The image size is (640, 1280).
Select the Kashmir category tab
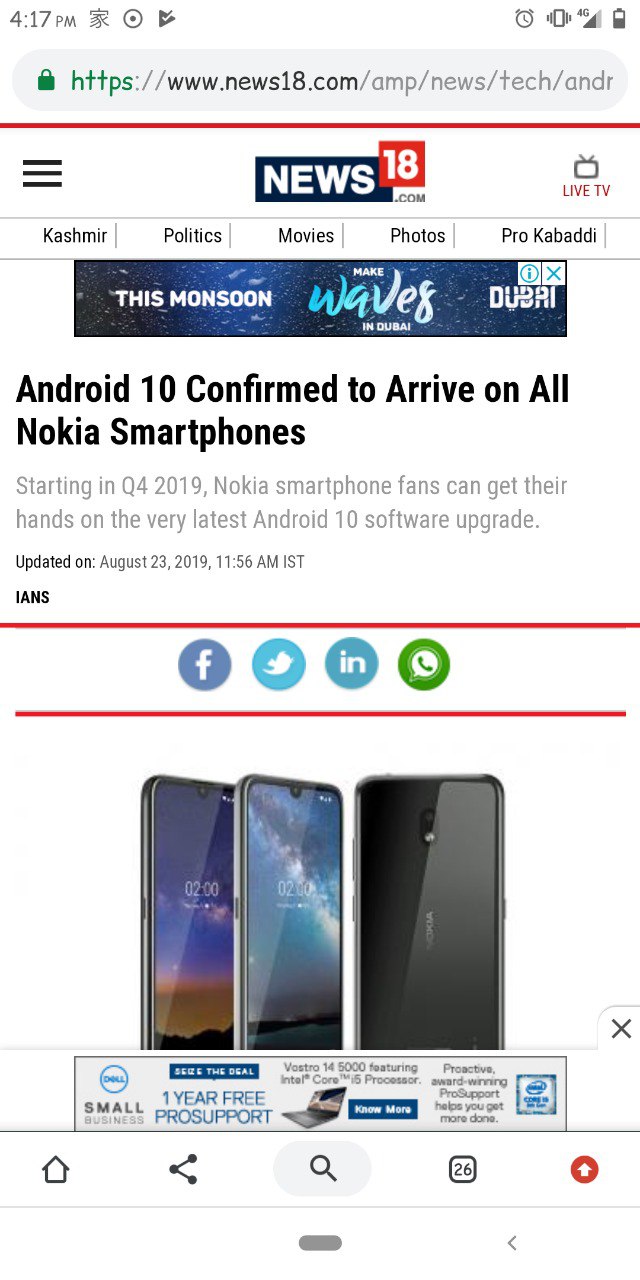[75, 236]
